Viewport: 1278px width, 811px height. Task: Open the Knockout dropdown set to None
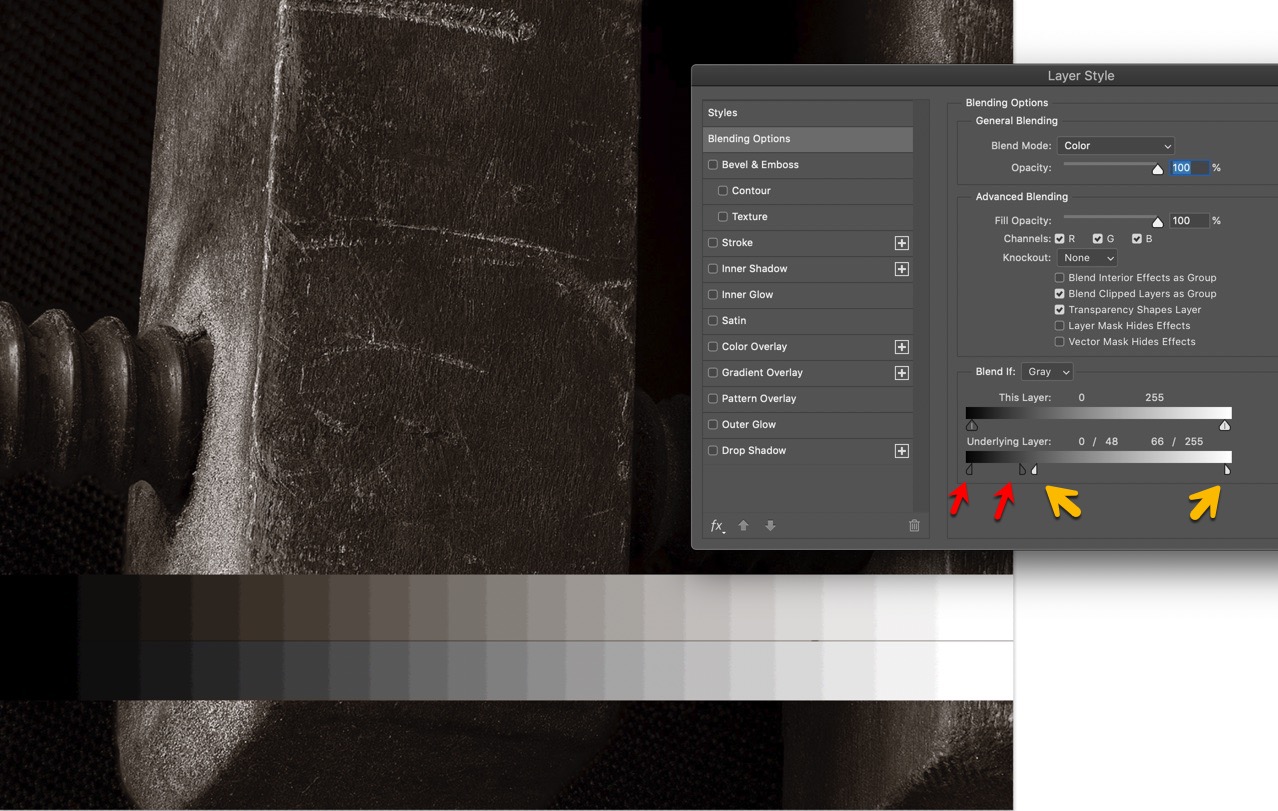(x=1086, y=257)
